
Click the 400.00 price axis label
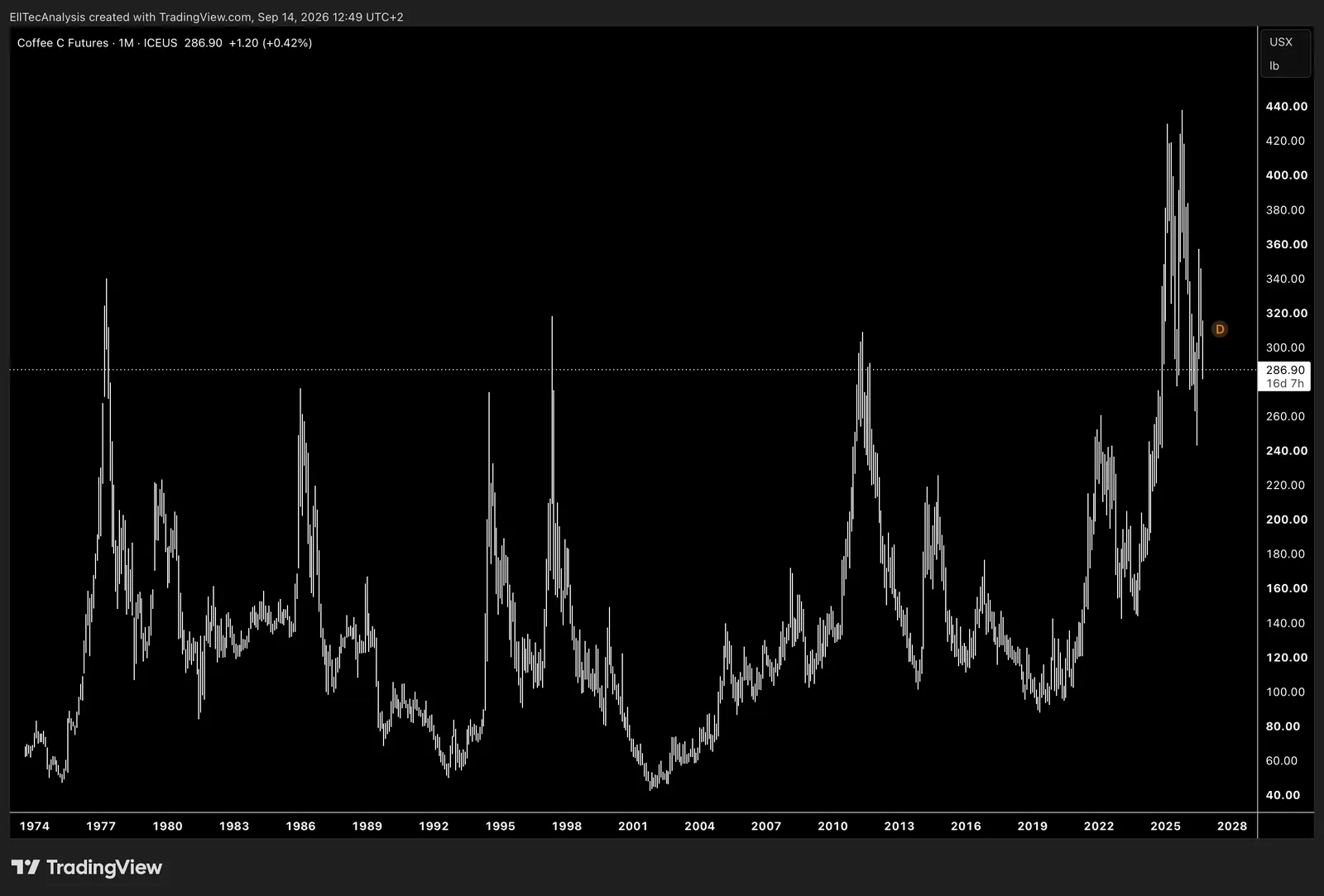(1287, 175)
